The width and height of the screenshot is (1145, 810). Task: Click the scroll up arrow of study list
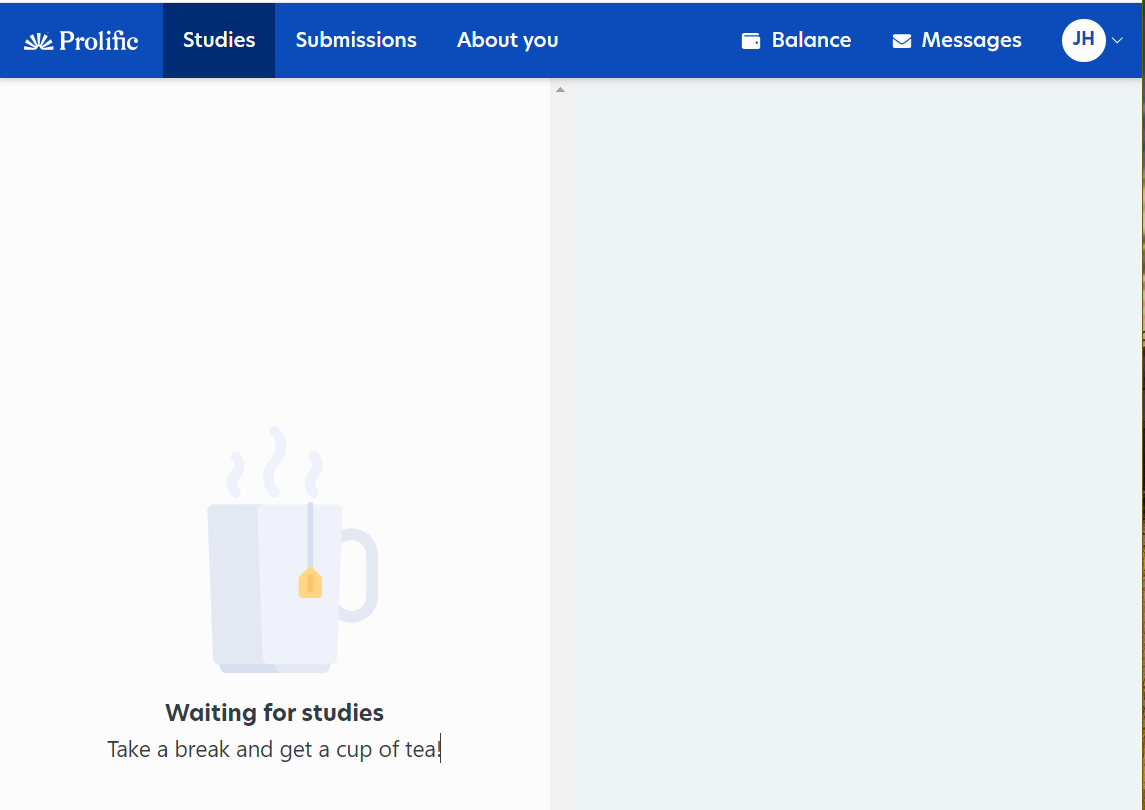point(560,90)
